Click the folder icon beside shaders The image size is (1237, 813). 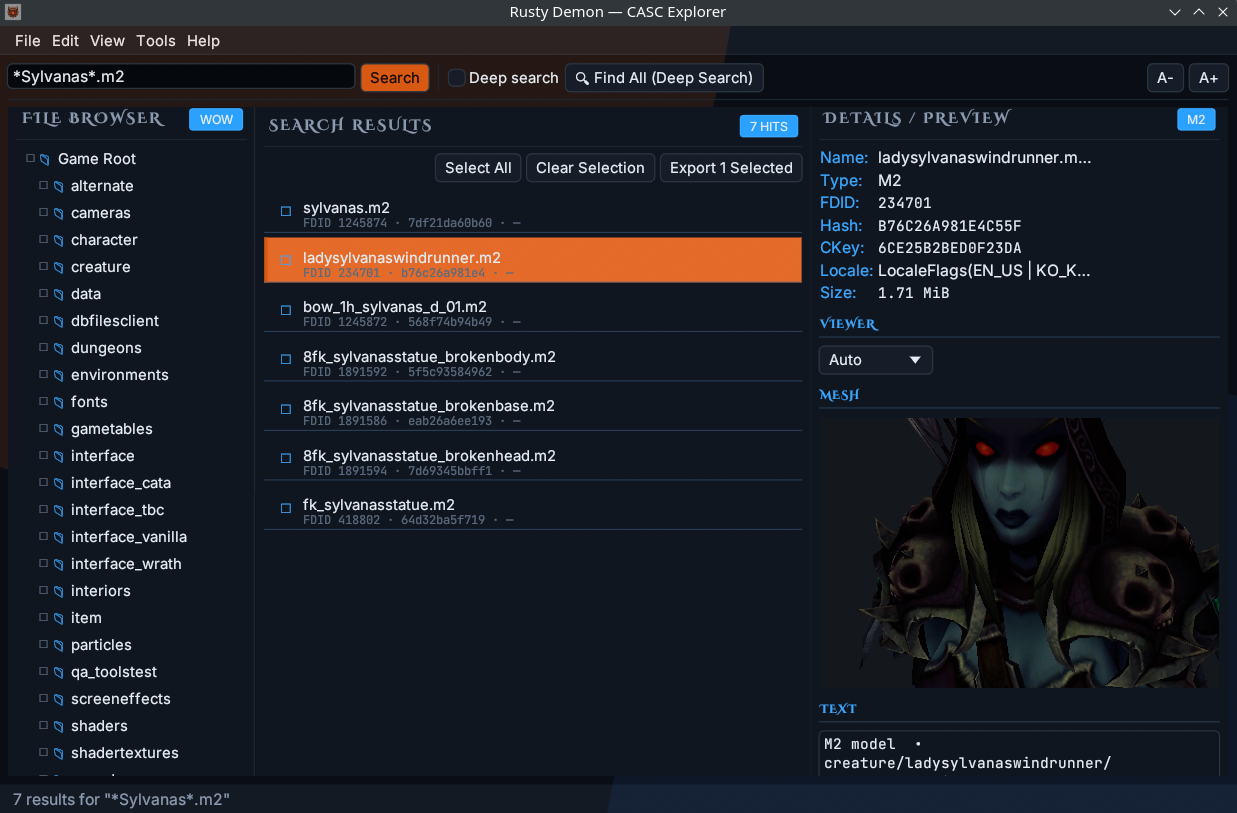(x=58, y=726)
